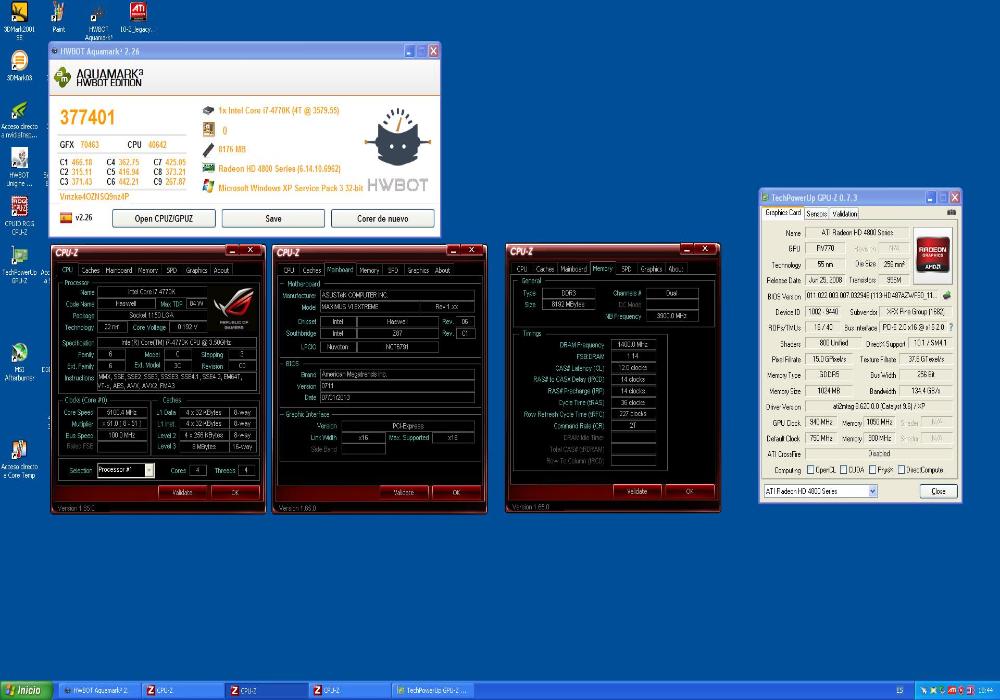Screen dimensions: 1000x700
Task: Open the Processor selection dropdown in CPU-Z
Action: [x=126, y=470]
